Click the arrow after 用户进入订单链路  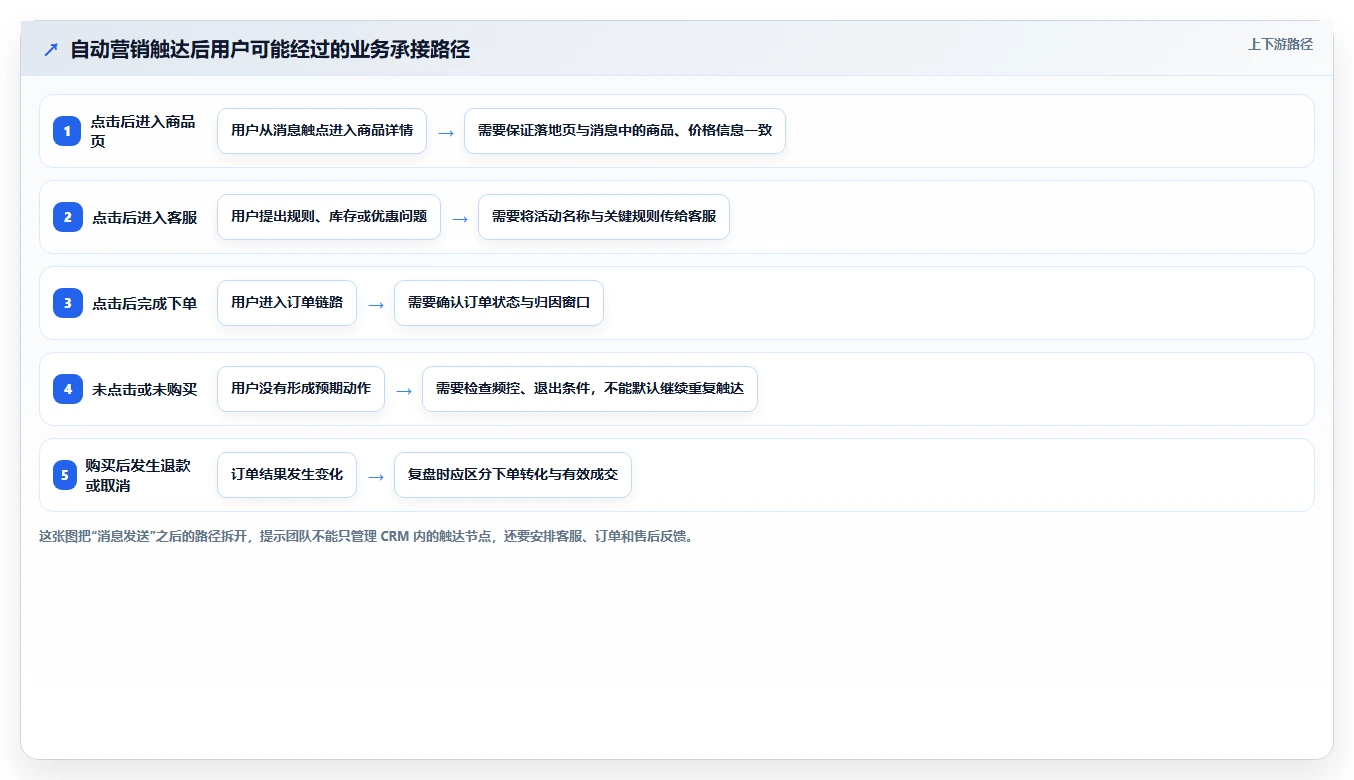pos(376,304)
